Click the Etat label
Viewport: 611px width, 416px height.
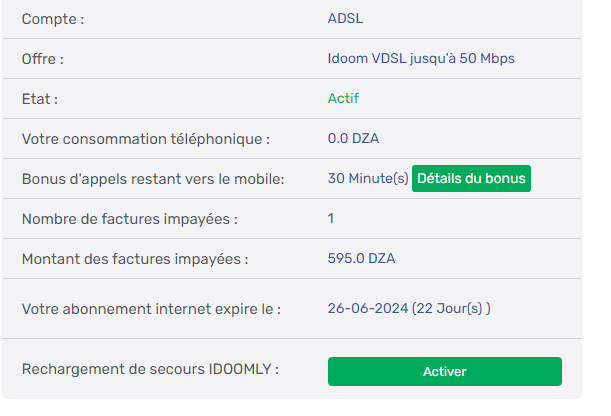click(x=40, y=99)
